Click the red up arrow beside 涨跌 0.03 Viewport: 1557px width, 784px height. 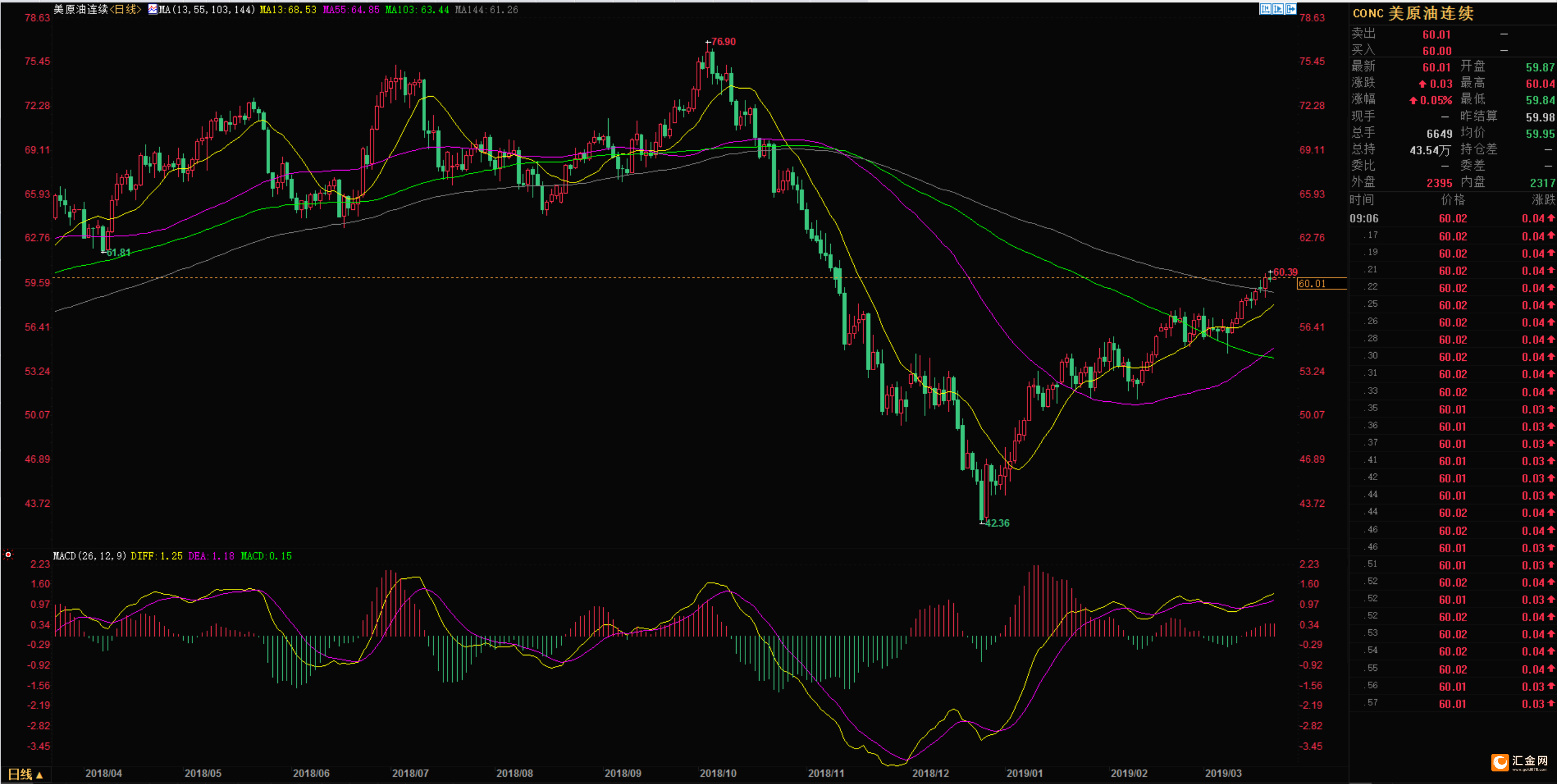[x=1422, y=84]
